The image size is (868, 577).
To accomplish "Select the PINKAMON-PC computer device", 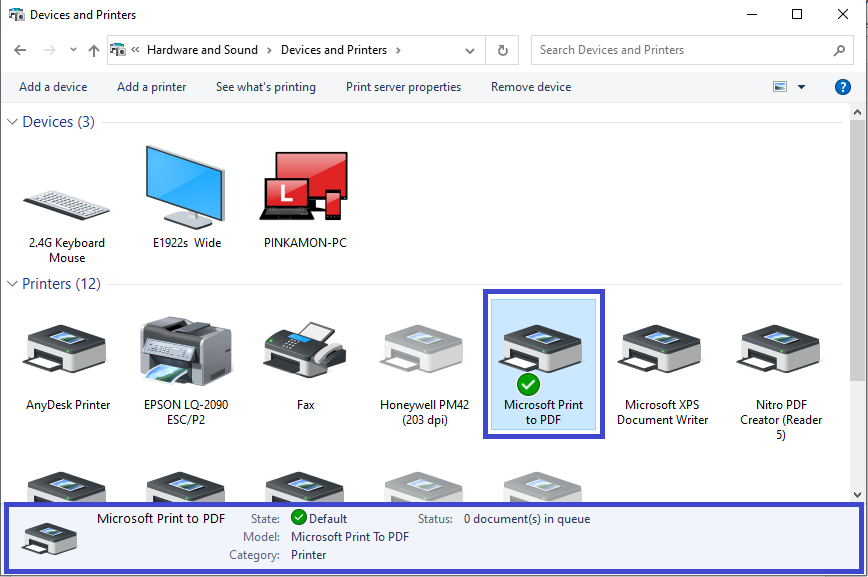I will coord(303,198).
